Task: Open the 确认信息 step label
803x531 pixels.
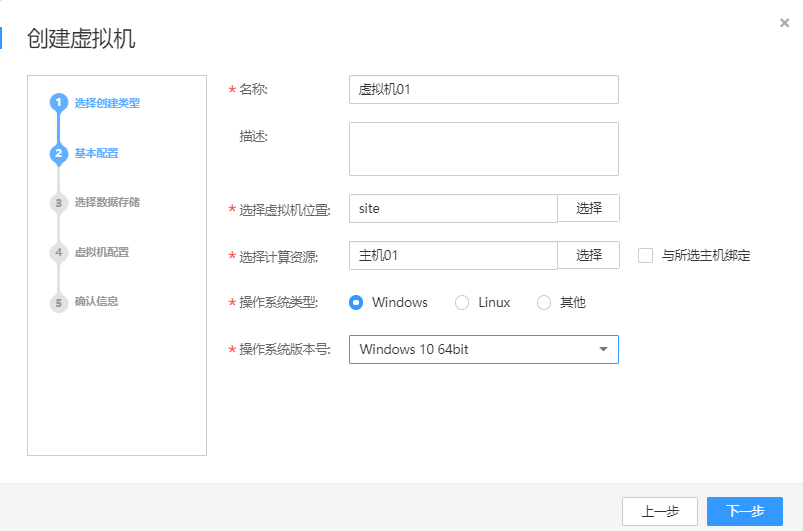Action: coord(96,301)
